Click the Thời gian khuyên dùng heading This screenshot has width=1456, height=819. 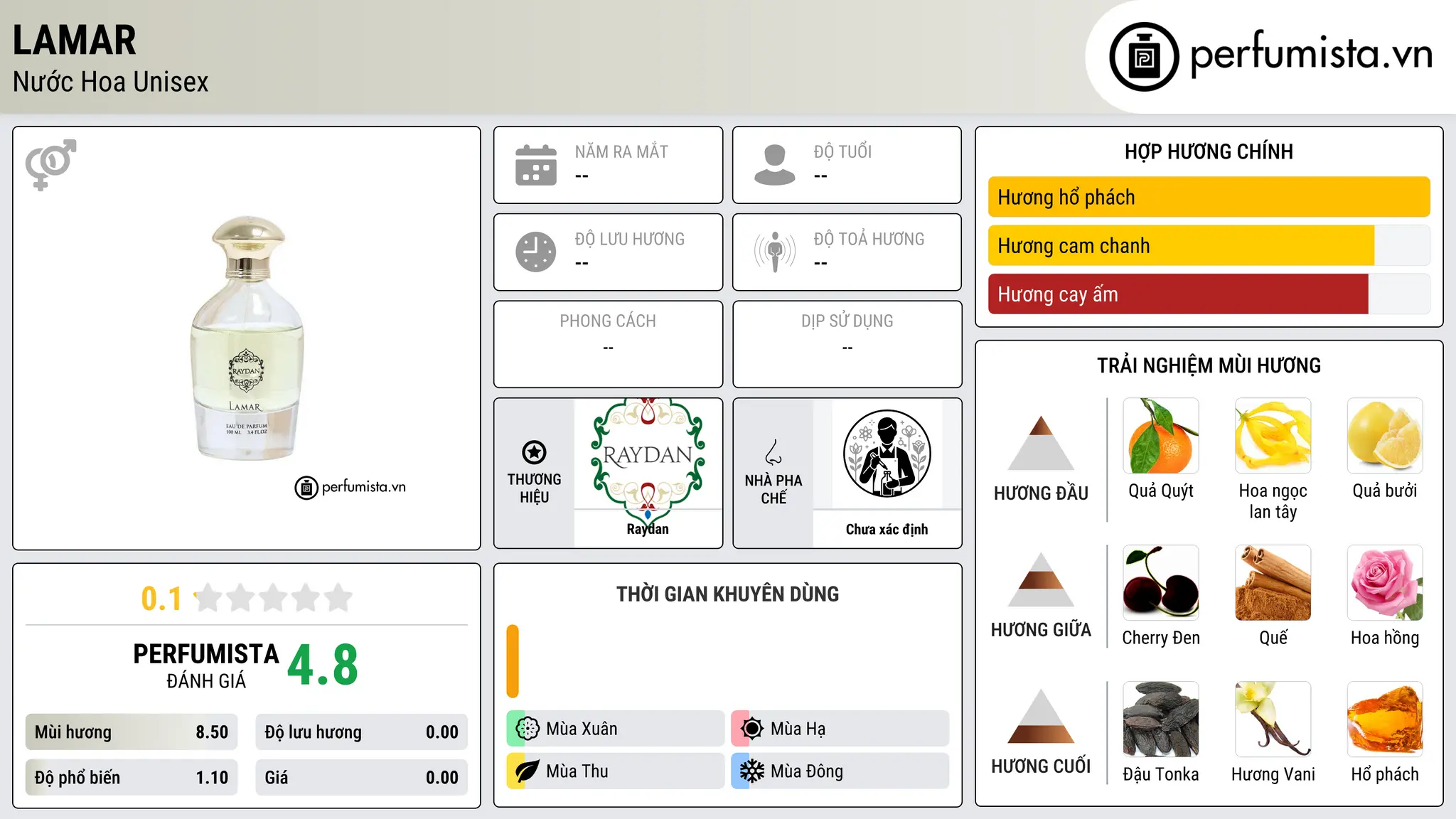point(727,594)
